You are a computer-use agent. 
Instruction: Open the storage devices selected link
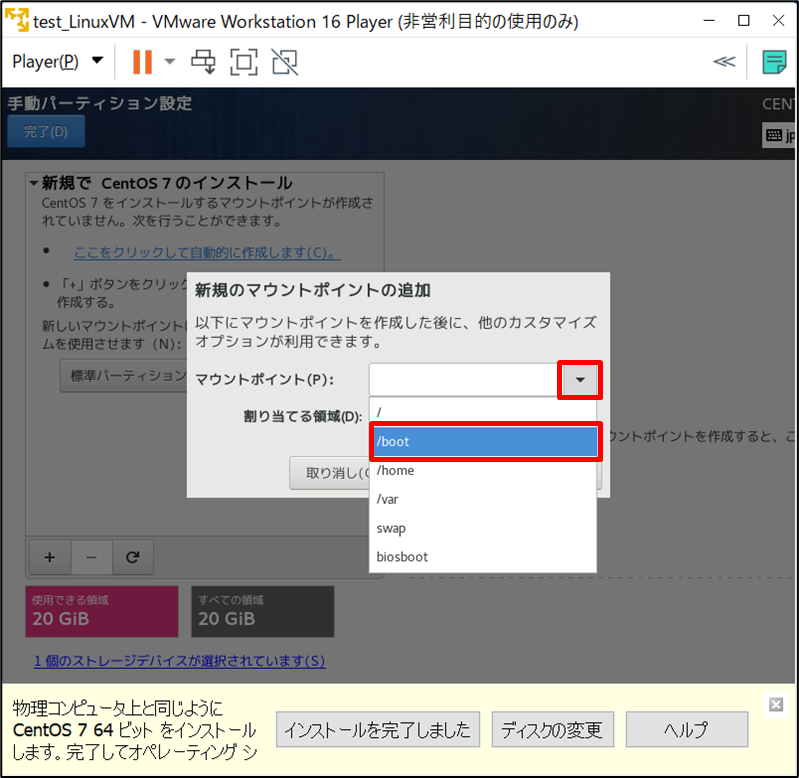pyautogui.click(x=179, y=661)
